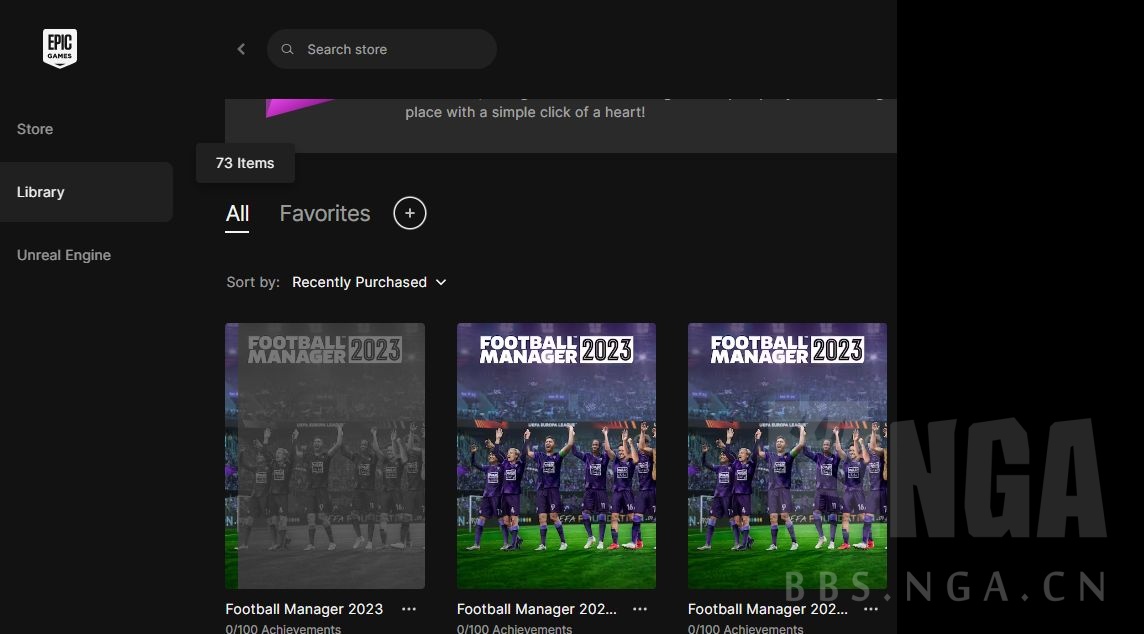1144x634 pixels.
Task: Switch to the Favorites tab
Action: click(324, 213)
